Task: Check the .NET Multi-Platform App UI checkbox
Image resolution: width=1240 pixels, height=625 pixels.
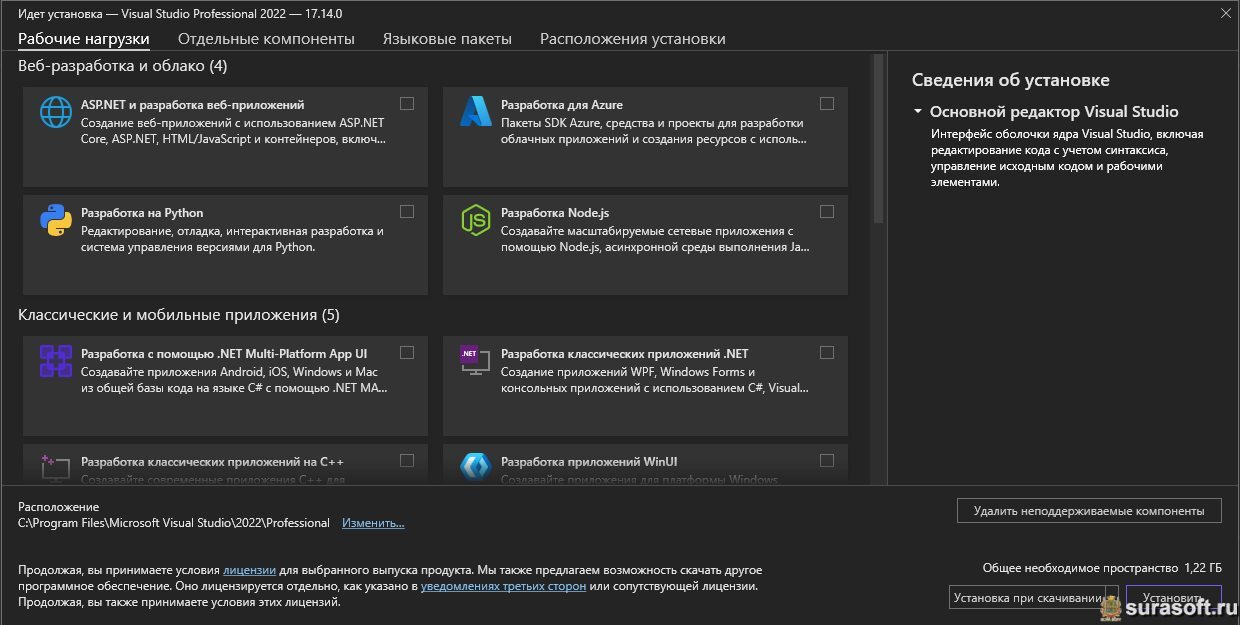Action: [x=407, y=352]
